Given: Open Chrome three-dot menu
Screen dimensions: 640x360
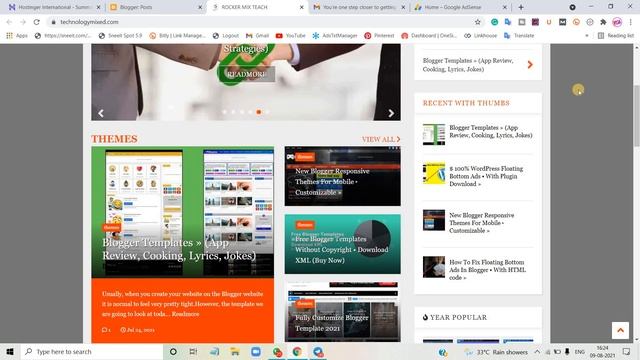Looking at the screenshot, I should [x=631, y=22].
